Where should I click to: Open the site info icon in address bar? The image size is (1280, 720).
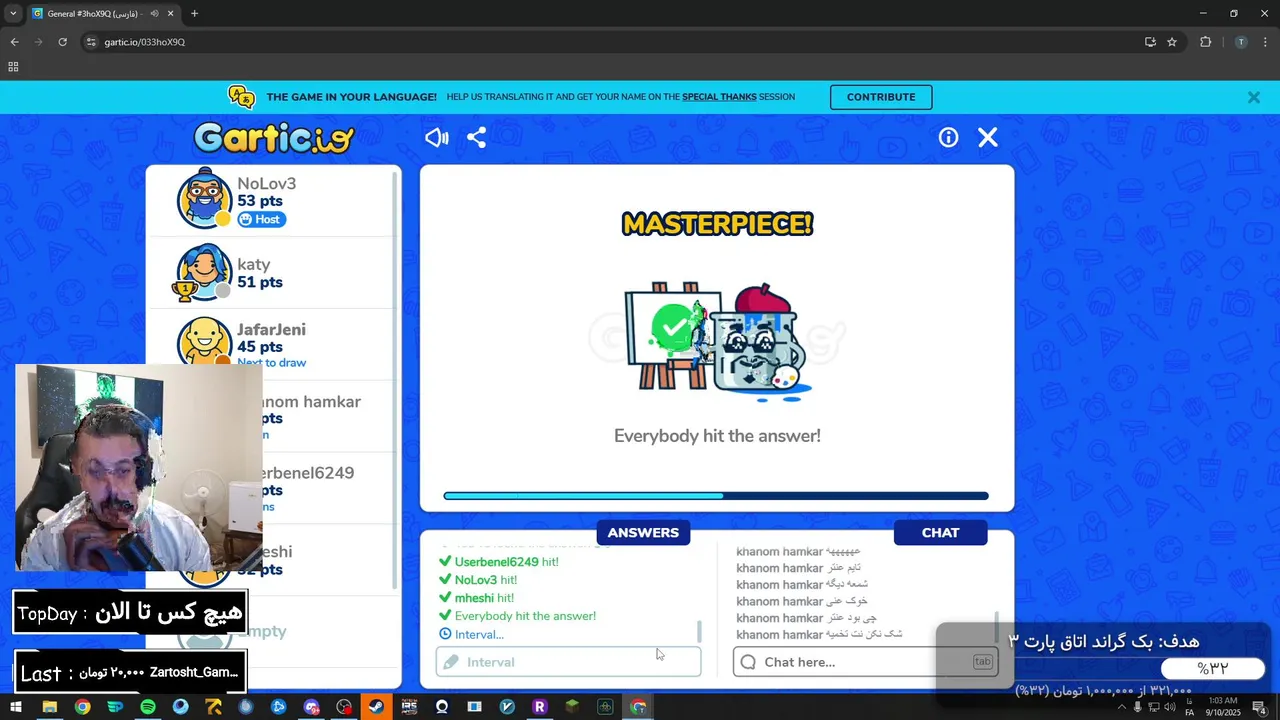coord(91,42)
